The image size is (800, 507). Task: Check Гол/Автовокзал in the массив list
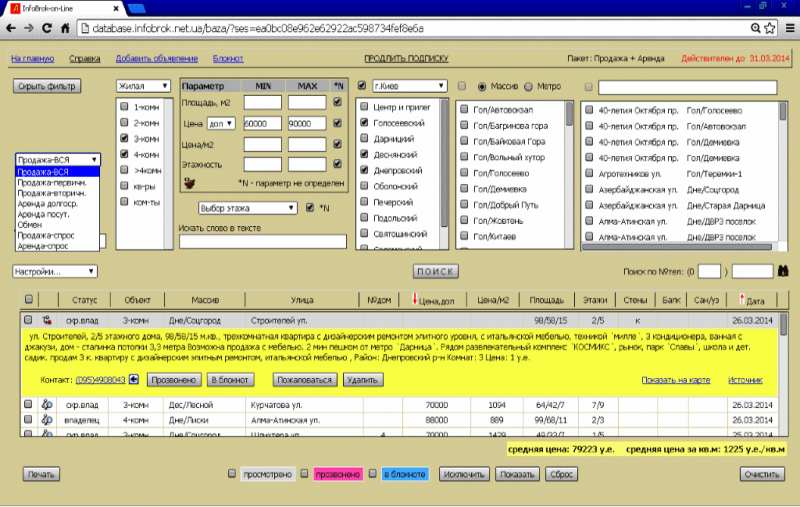click(x=464, y=109)
